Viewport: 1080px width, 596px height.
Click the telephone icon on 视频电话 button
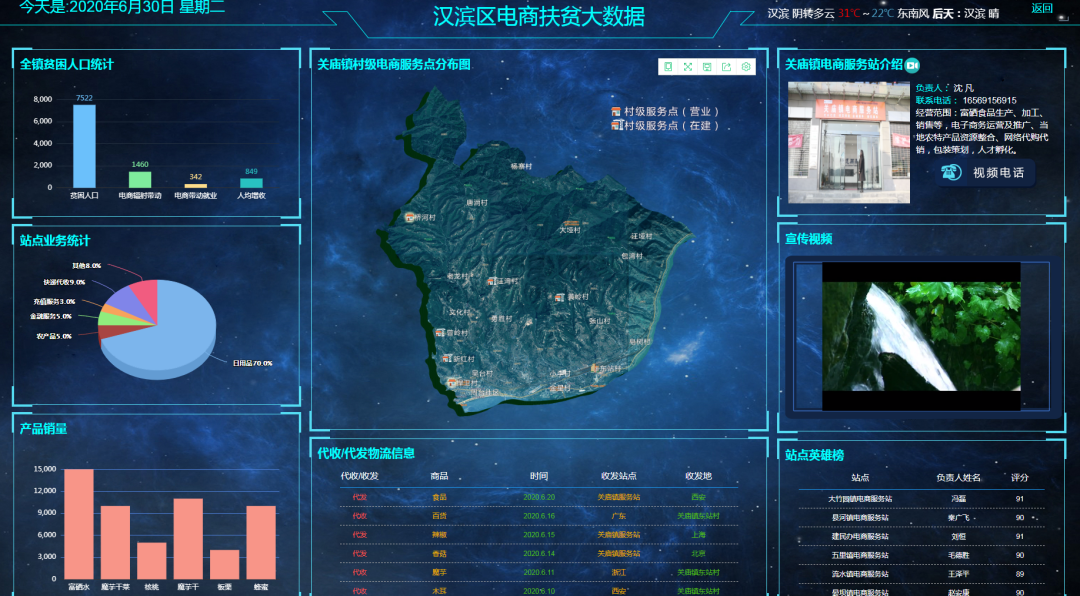click(951, 172)
